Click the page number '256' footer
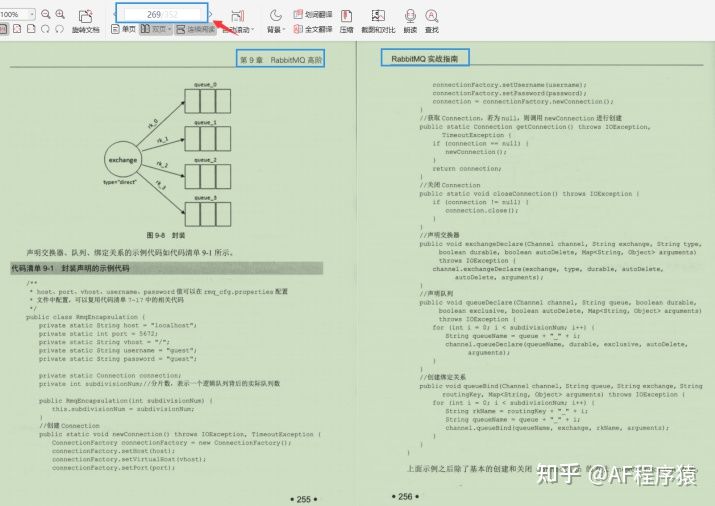This screenshot has height=506, width=715. (x=405, y=496)
